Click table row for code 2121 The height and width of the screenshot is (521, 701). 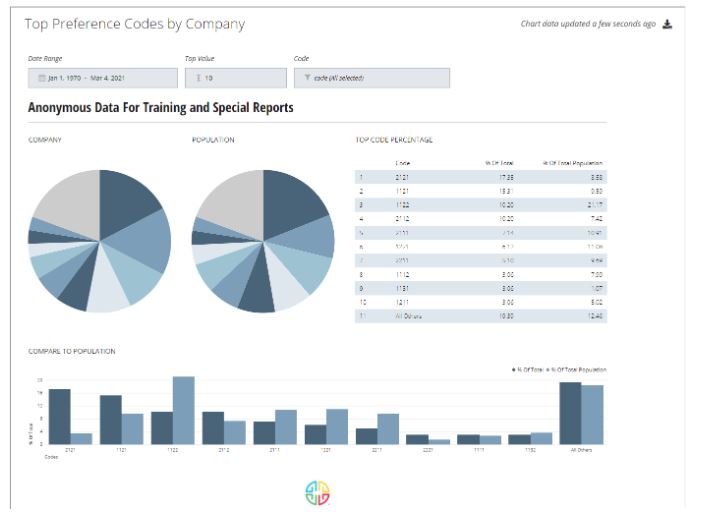pyautogui.click(x=480, y=176)
